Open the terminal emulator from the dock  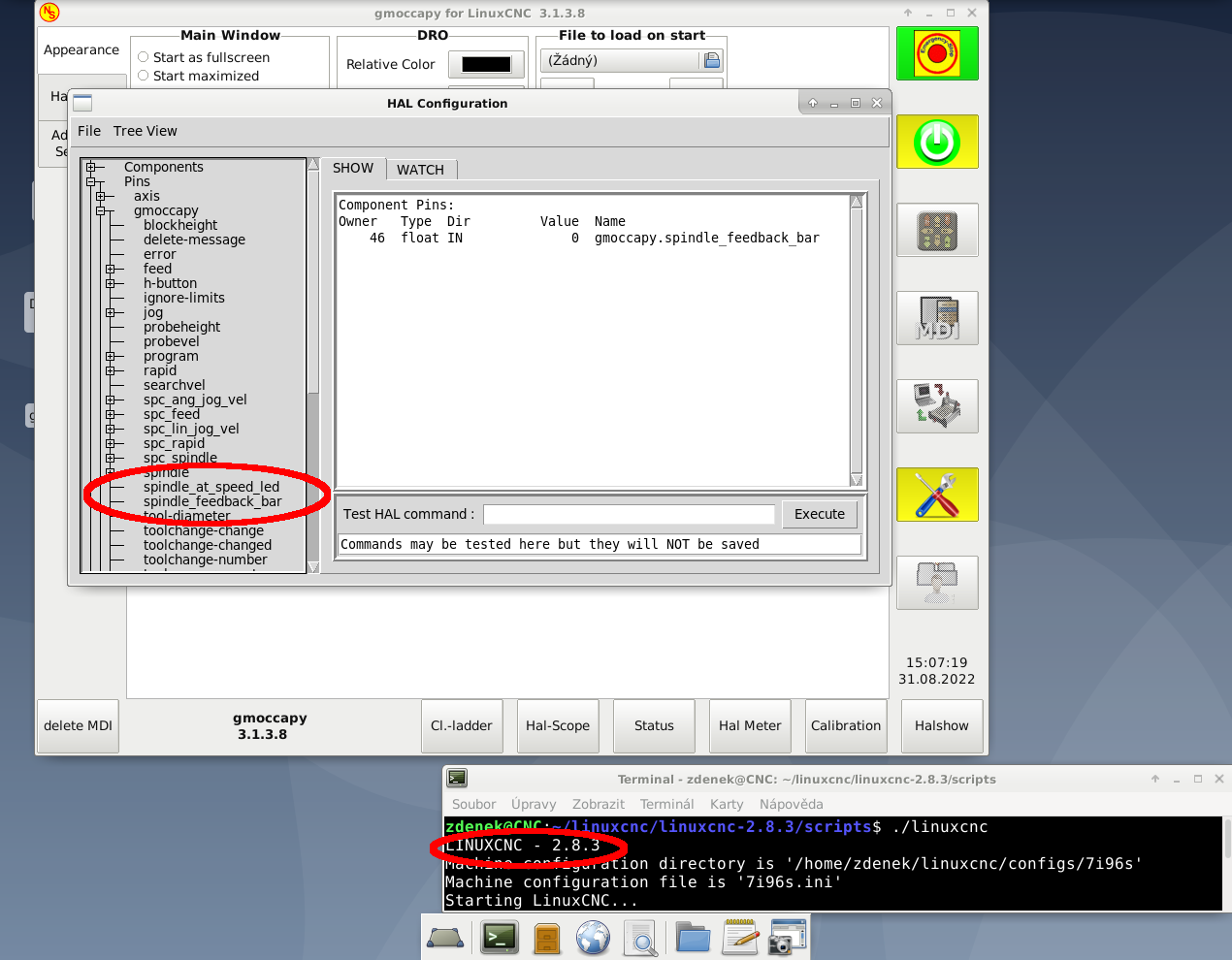point(500,938)
